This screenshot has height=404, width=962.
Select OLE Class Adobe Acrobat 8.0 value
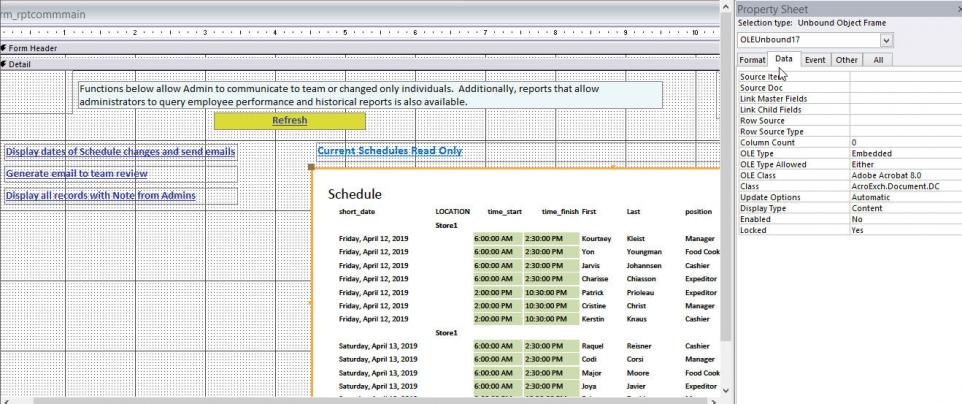(906, 176)
